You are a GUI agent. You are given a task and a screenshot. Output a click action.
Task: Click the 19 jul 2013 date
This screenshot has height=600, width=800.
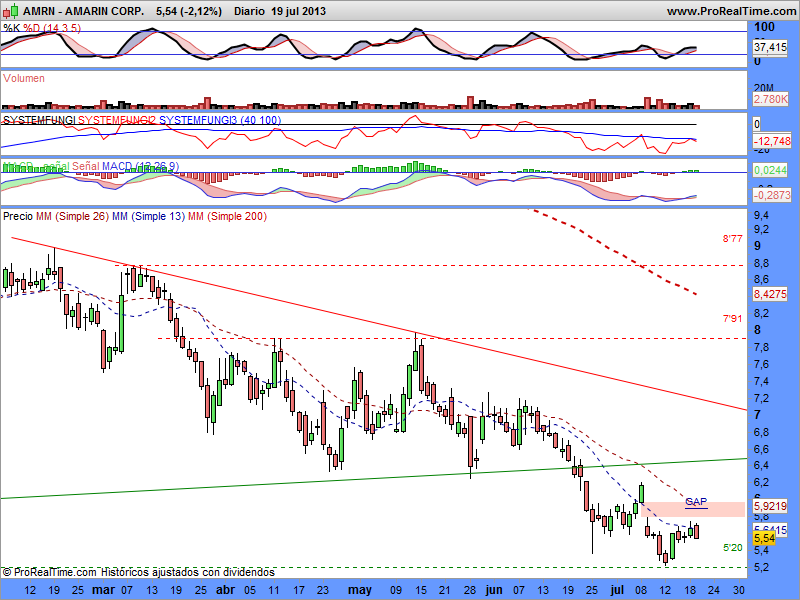pos(298,11)
